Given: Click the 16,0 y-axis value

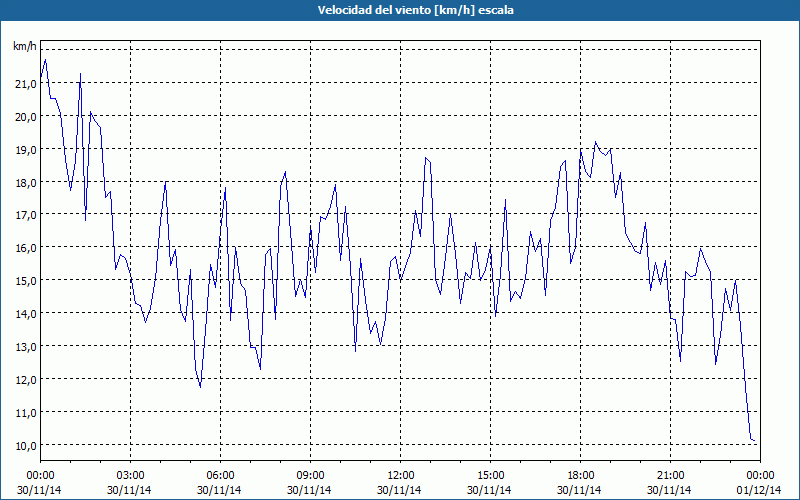Looking at the screenshot, I should [26, 248].
